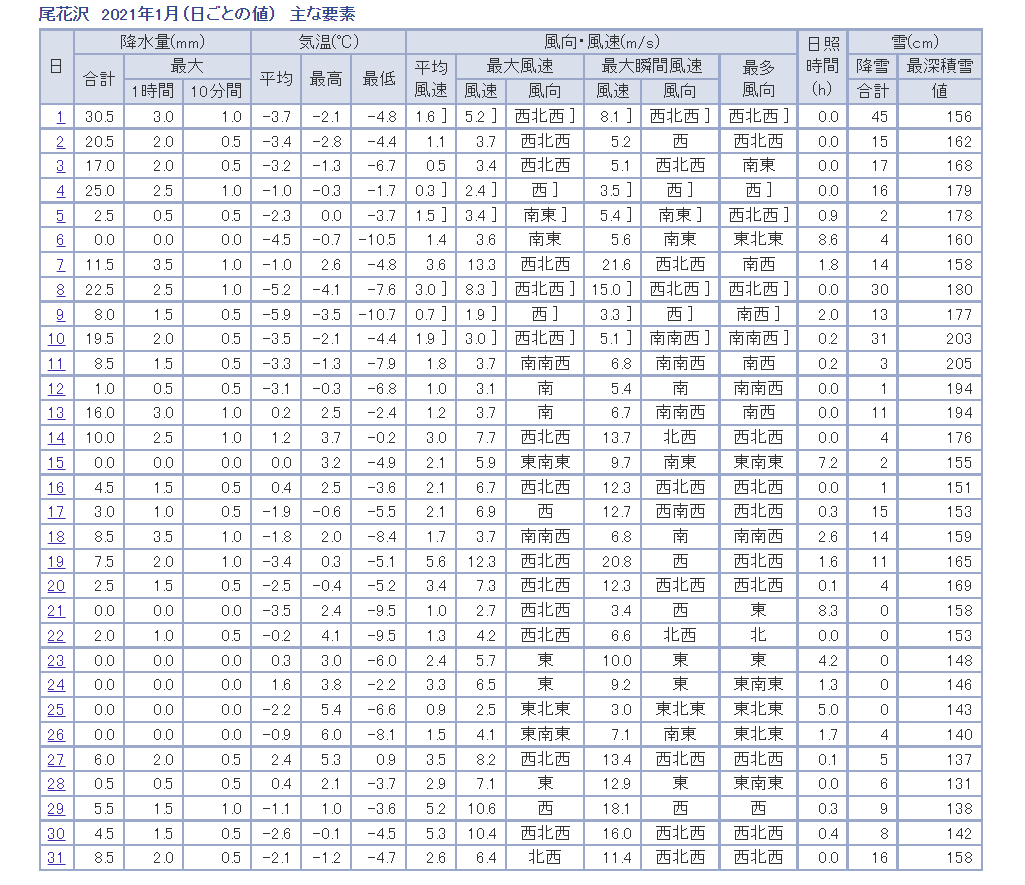Select day 19 max gust speed 20.8
Image resolution: width=1025 pixels, height=885 pixels.
click(x=616, y=561)
